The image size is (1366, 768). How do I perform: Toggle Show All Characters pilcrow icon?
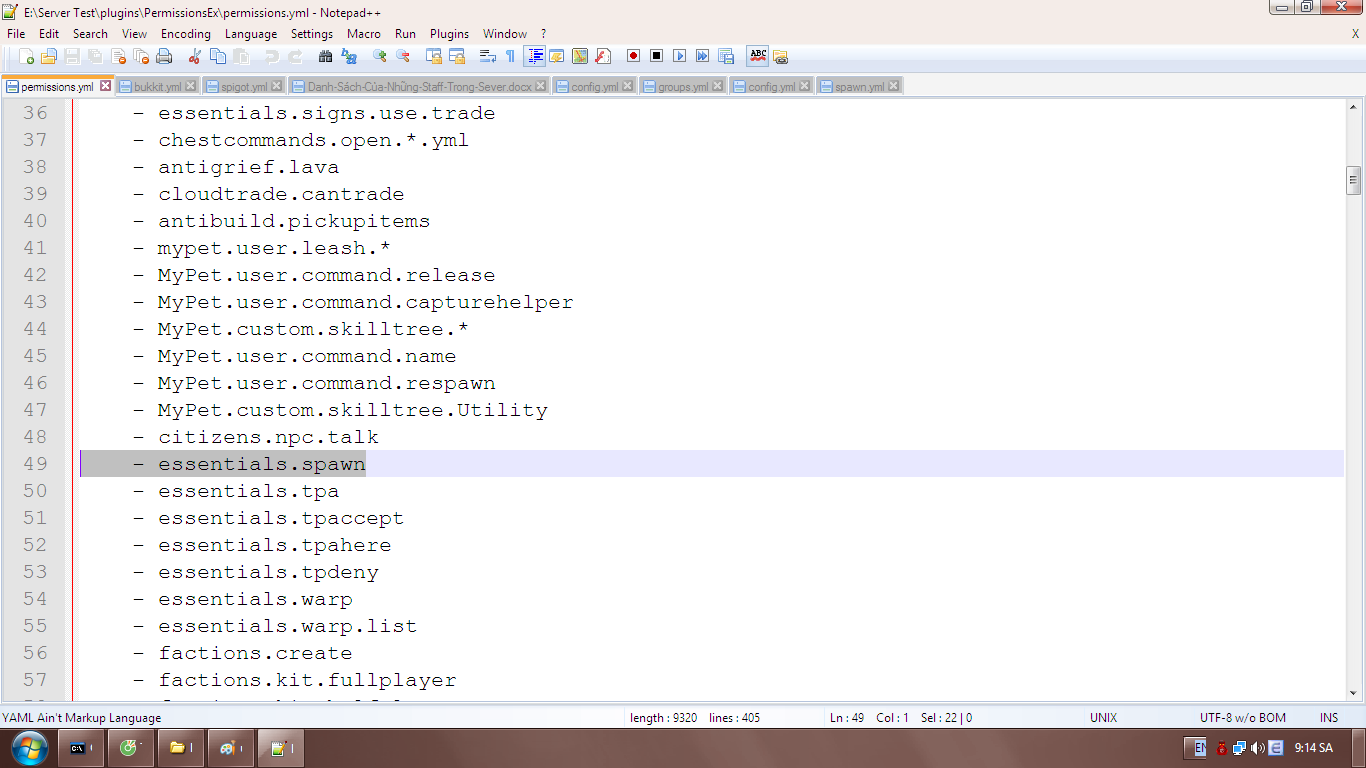click(510, 56)
